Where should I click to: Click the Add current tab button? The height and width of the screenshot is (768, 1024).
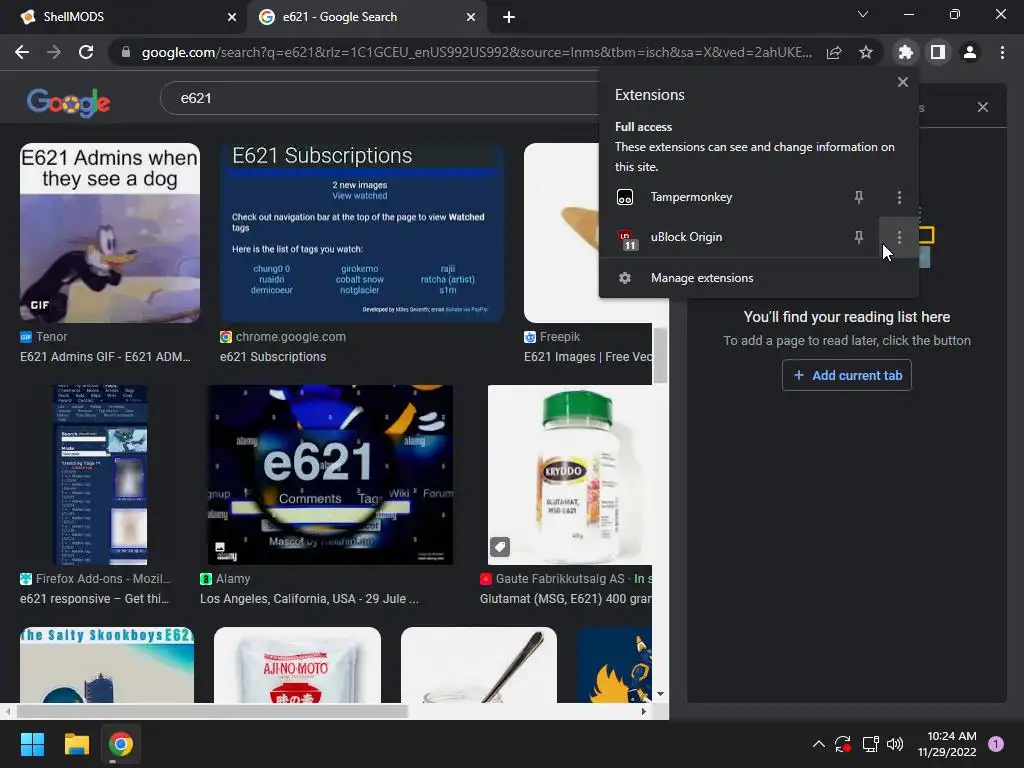pyautogui.click(x=847, y=376)
